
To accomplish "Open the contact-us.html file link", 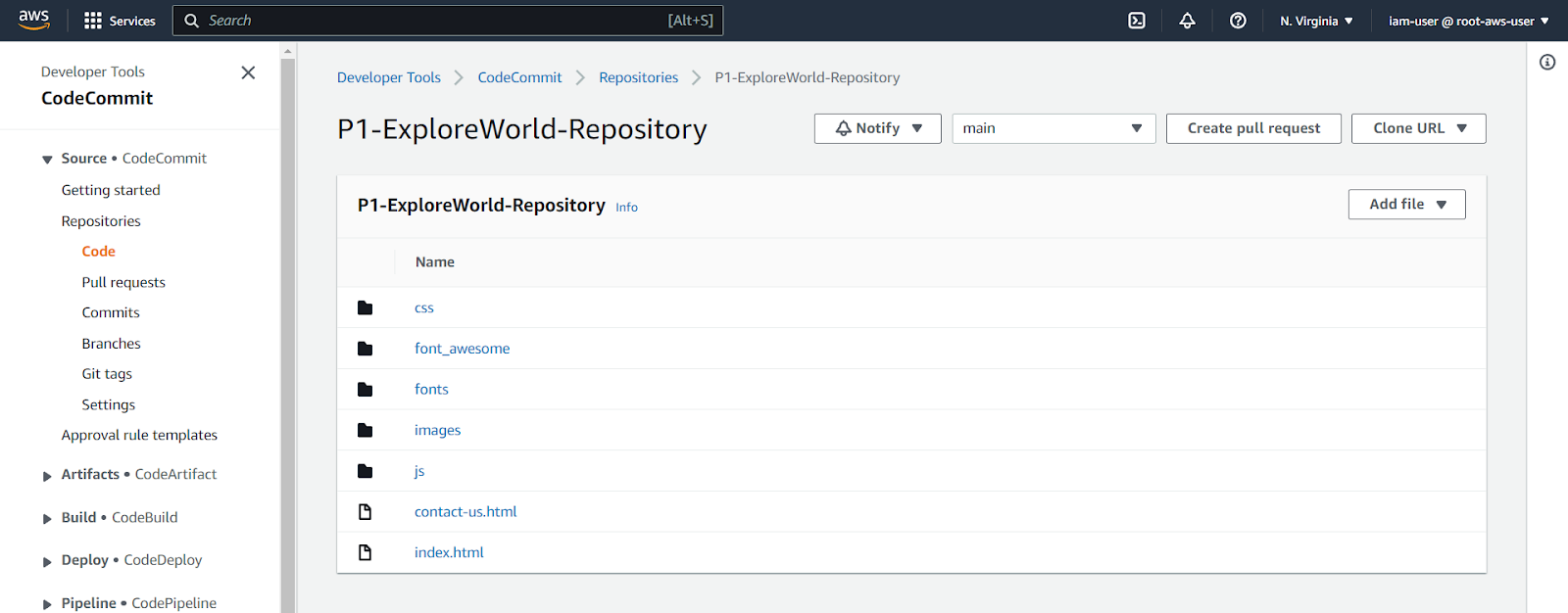I will click(465, 511).
